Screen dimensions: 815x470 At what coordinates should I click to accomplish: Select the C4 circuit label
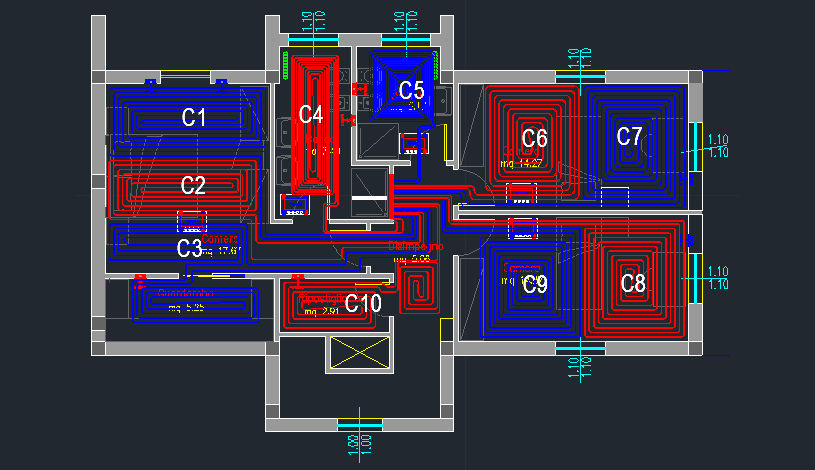pyautogui.click(x=311, y=115)
